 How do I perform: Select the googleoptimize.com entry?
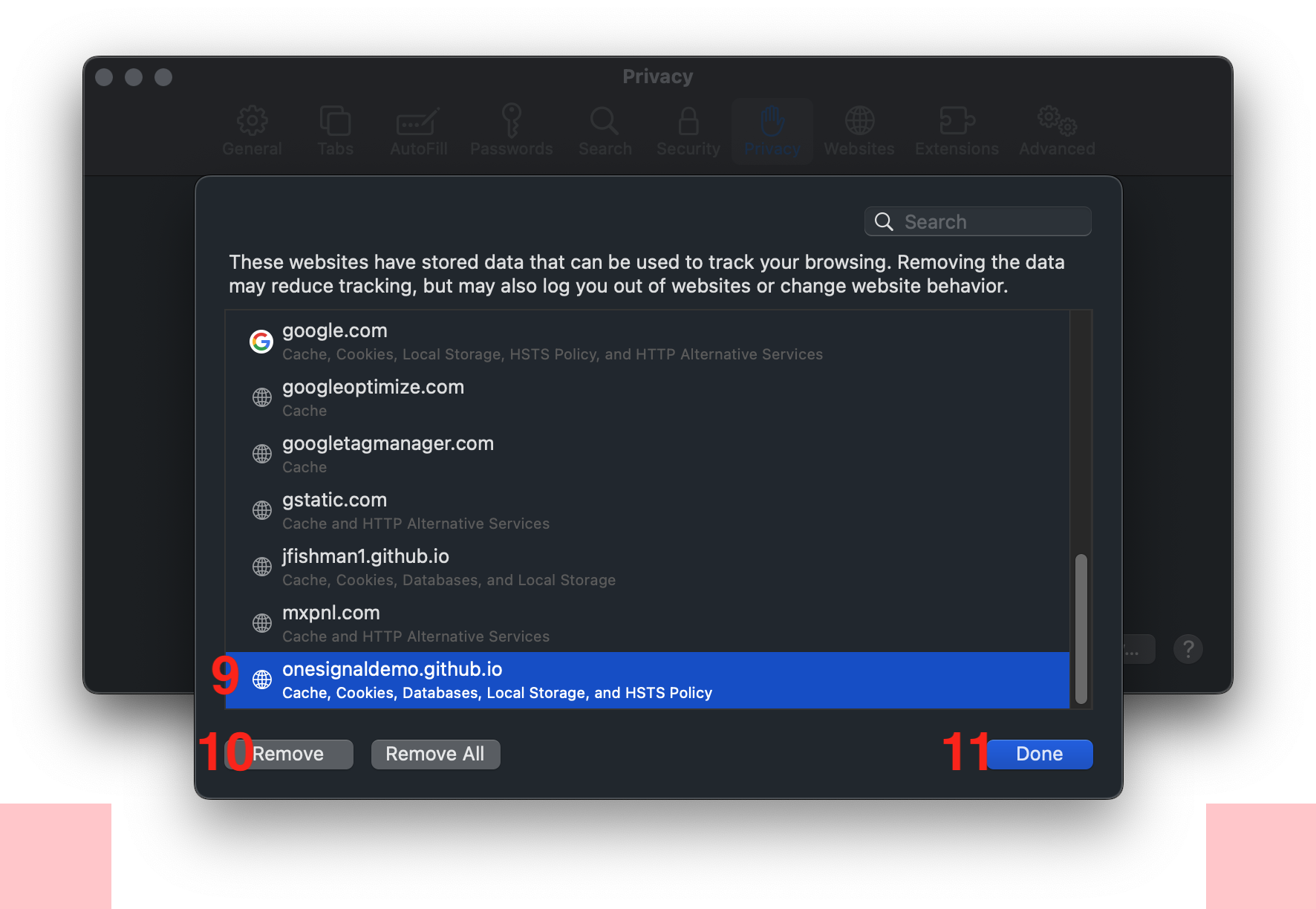click(x=647, y=398)
